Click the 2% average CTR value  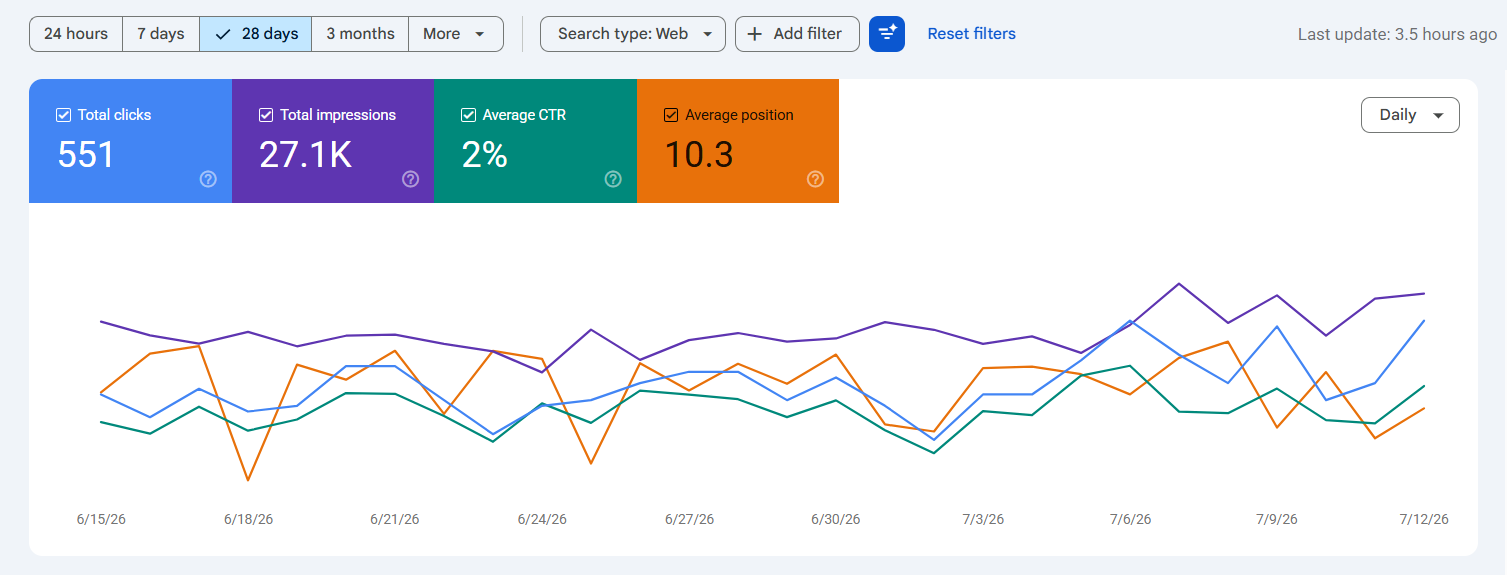[485, 155]
